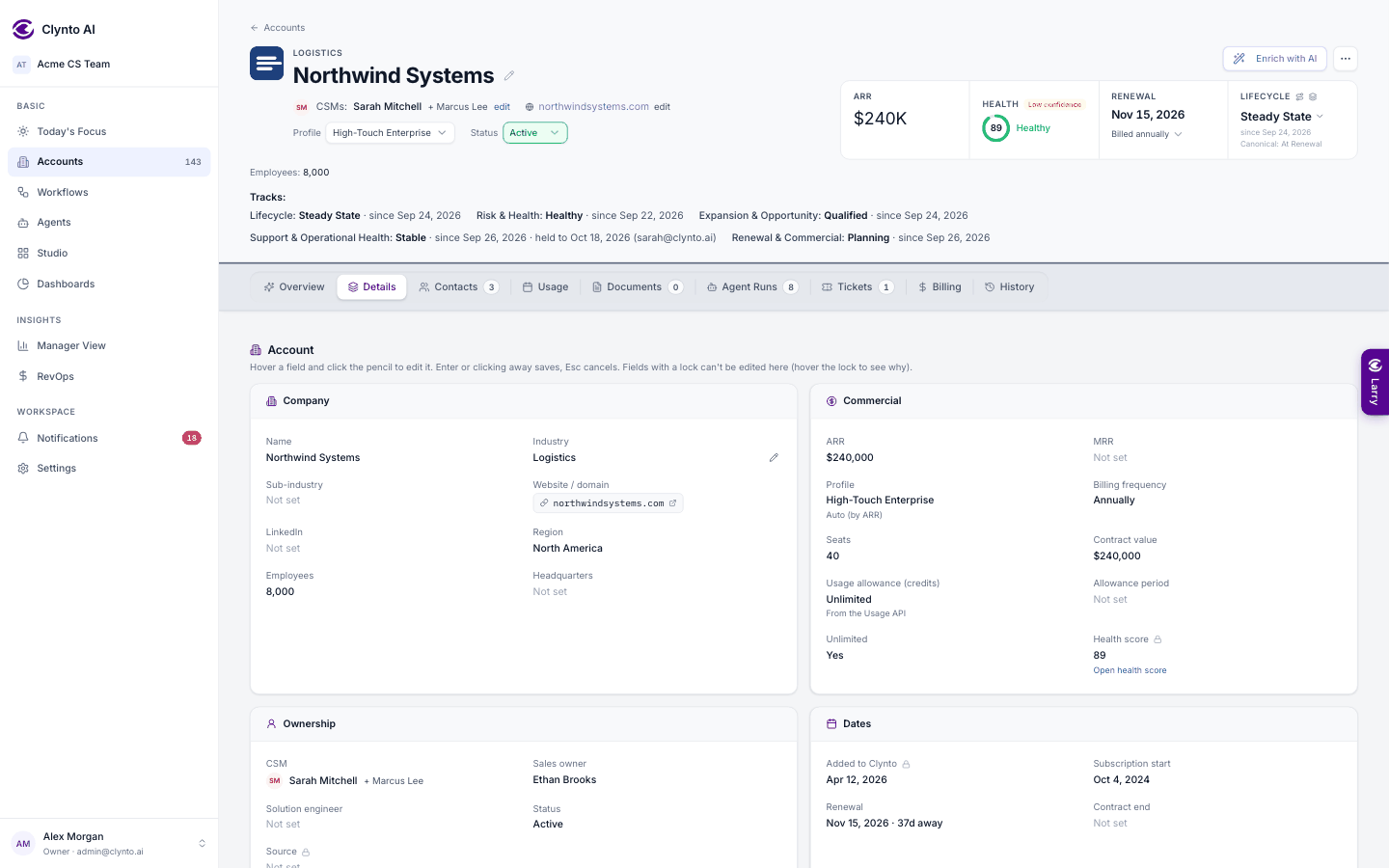Click the pencil icon on Industry field
Viewport: 1389px width, 868px height.
(774, 458)
